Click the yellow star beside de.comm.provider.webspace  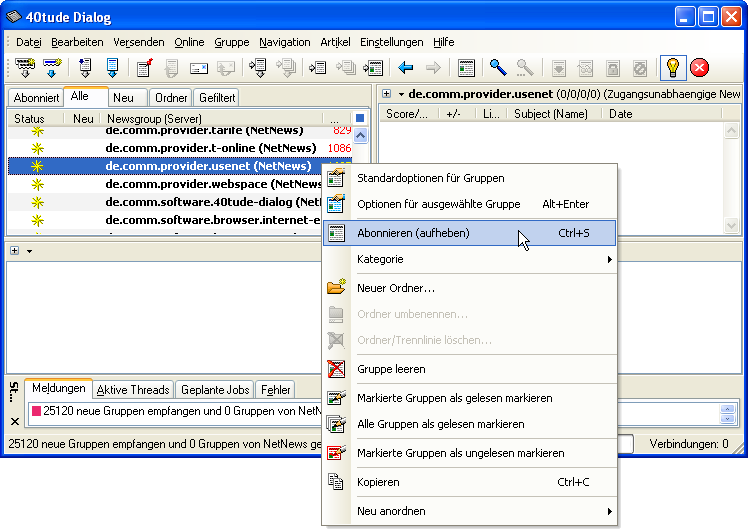[x=38, y=184]
